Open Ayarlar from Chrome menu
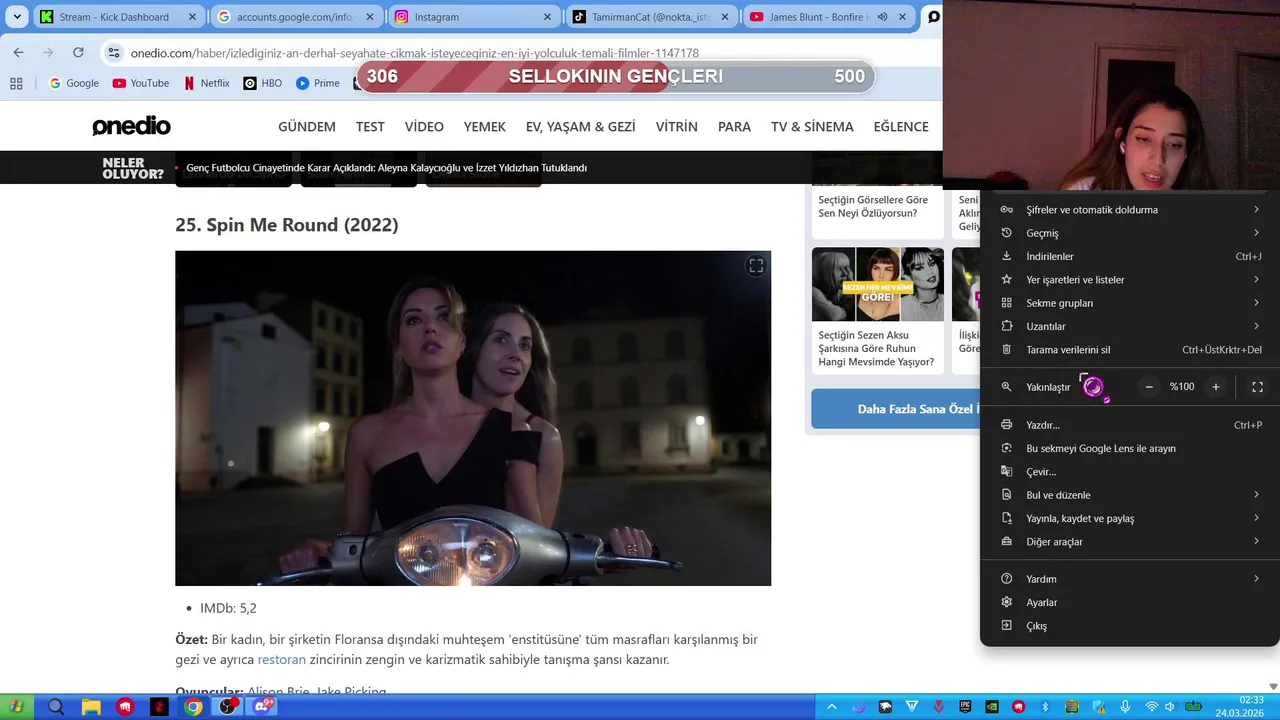Viewport: 1280px width, 720px height. click(x=1130, y=603)
